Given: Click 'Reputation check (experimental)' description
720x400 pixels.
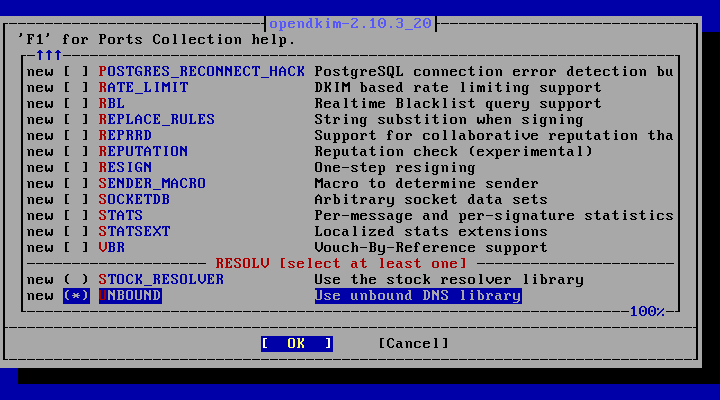Looking at the screenshot, I should point(454,152).
